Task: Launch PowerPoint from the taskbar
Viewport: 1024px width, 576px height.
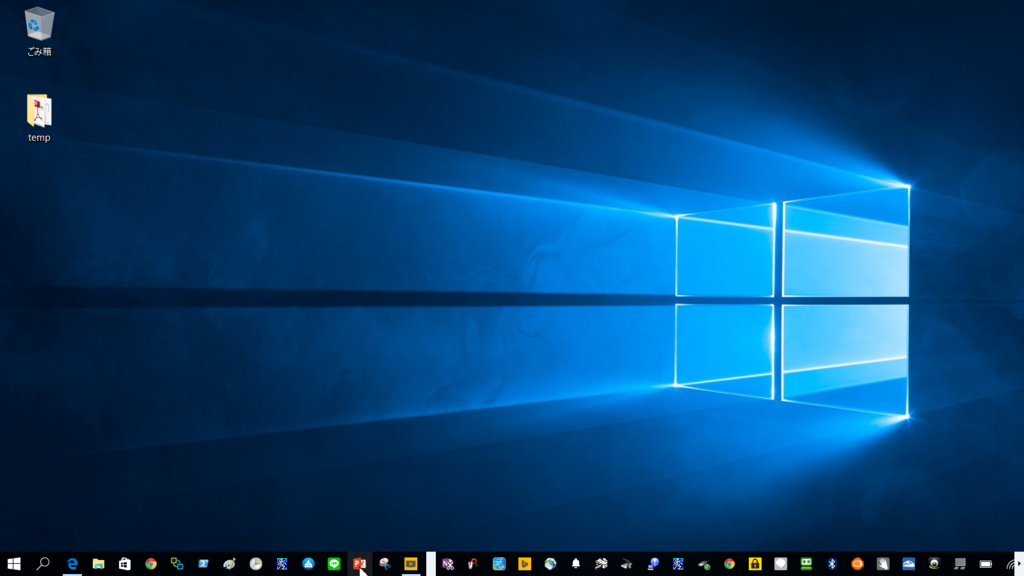Action: coord(359,564)
